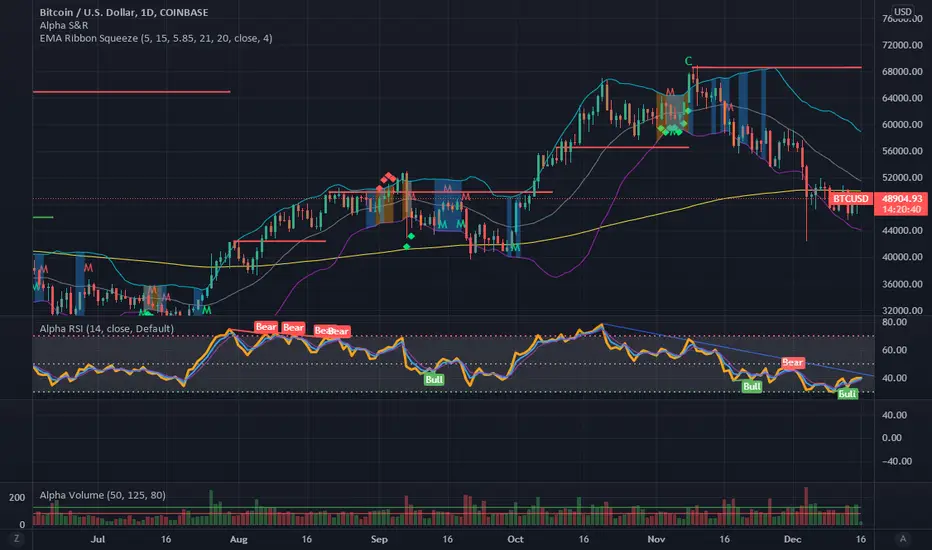932x550 pixels.
Task: Click the Dec date label on time axis
Action: tap(792, 539)
